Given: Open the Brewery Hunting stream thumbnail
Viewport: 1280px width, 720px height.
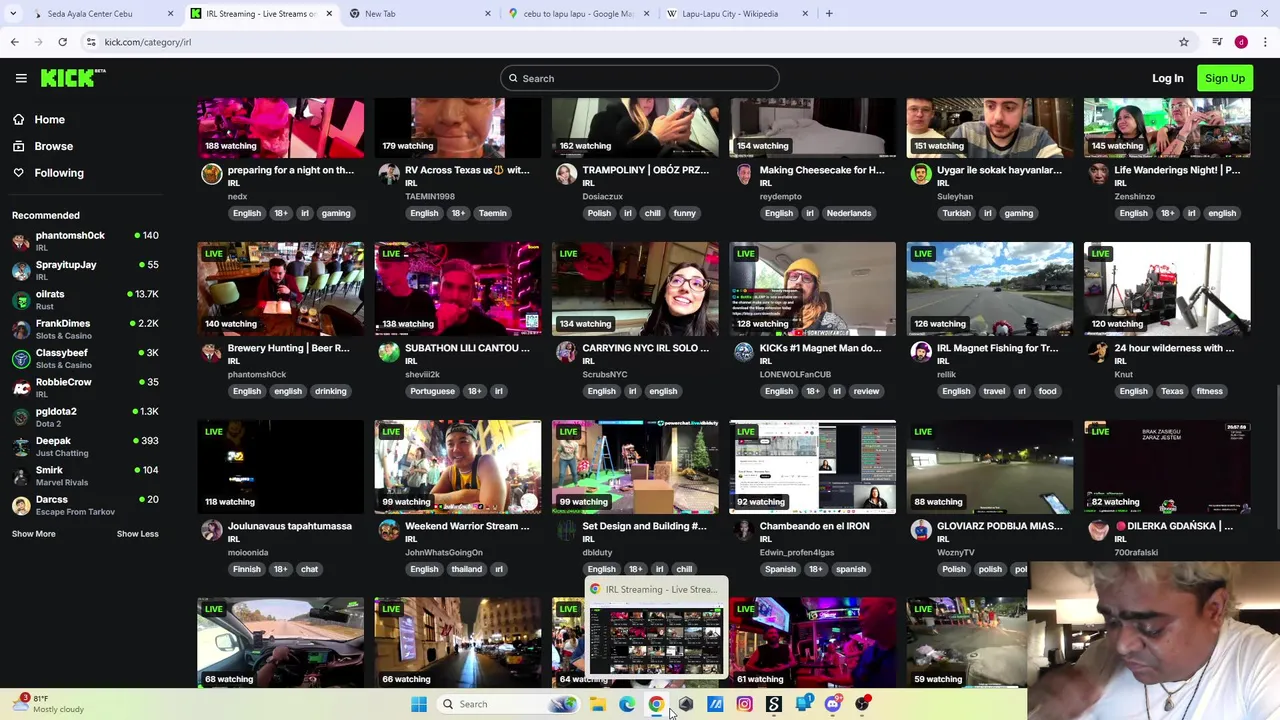Looking at the screenshot, I should [x=281, y=288].
